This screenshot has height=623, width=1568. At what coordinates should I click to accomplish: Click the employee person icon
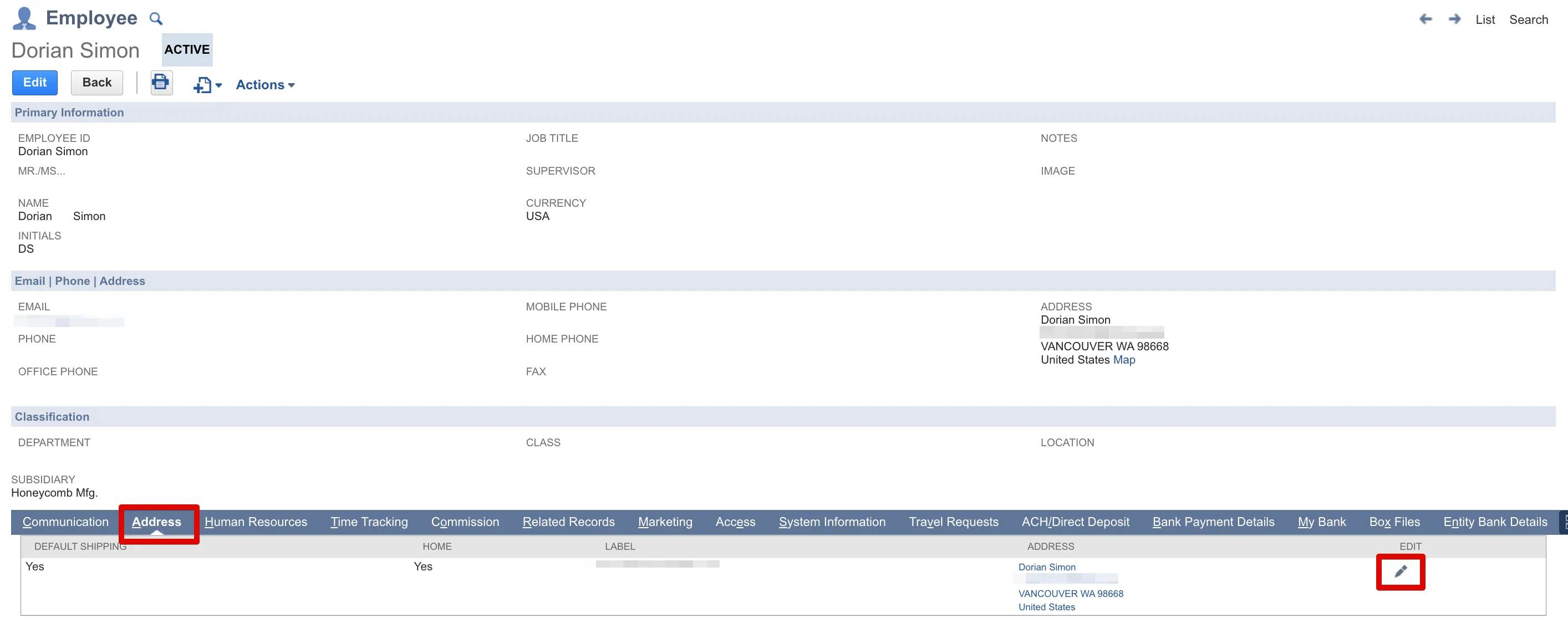point(24,18)
